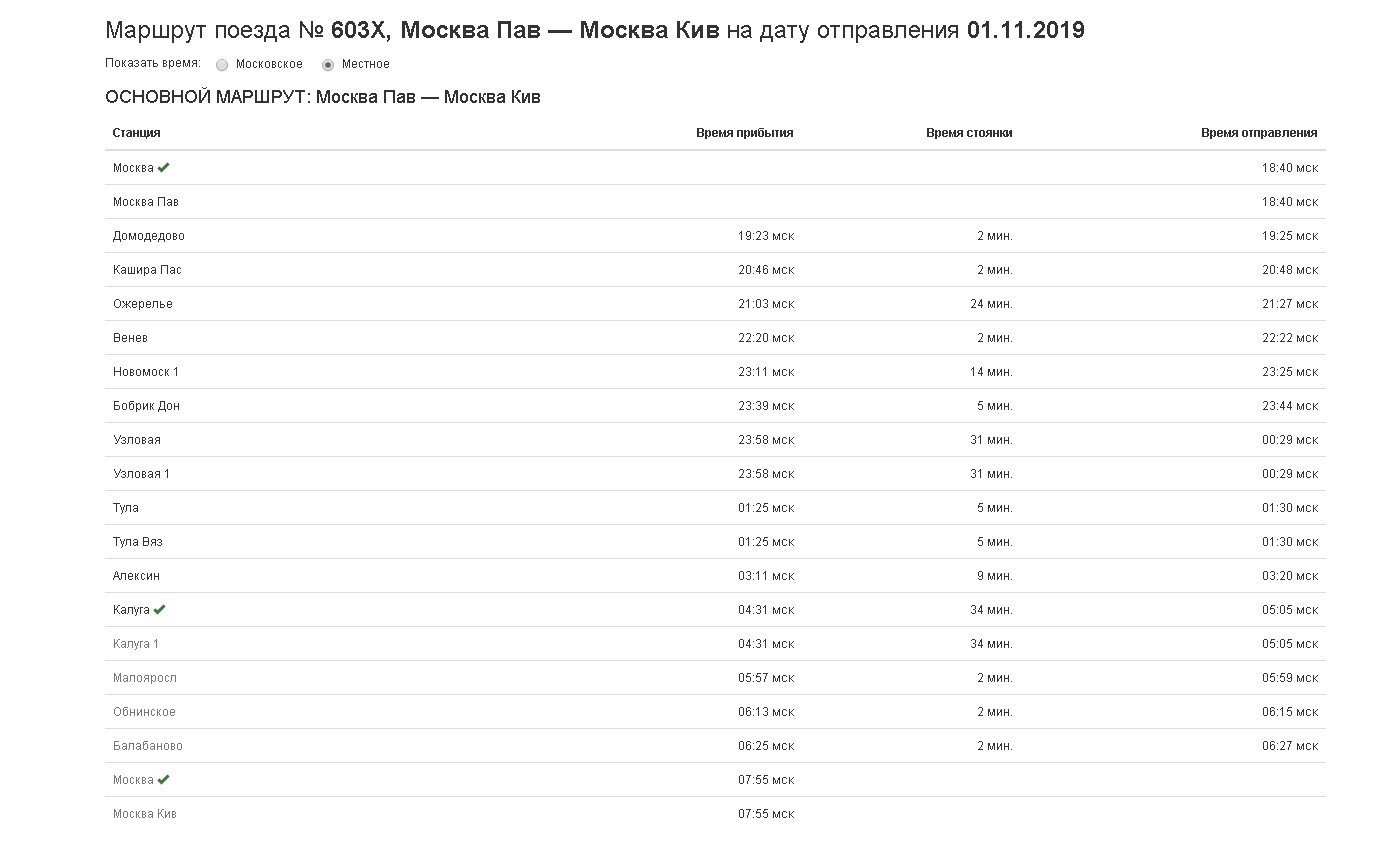Select the Бобрик Дон station

coord(146,406)
